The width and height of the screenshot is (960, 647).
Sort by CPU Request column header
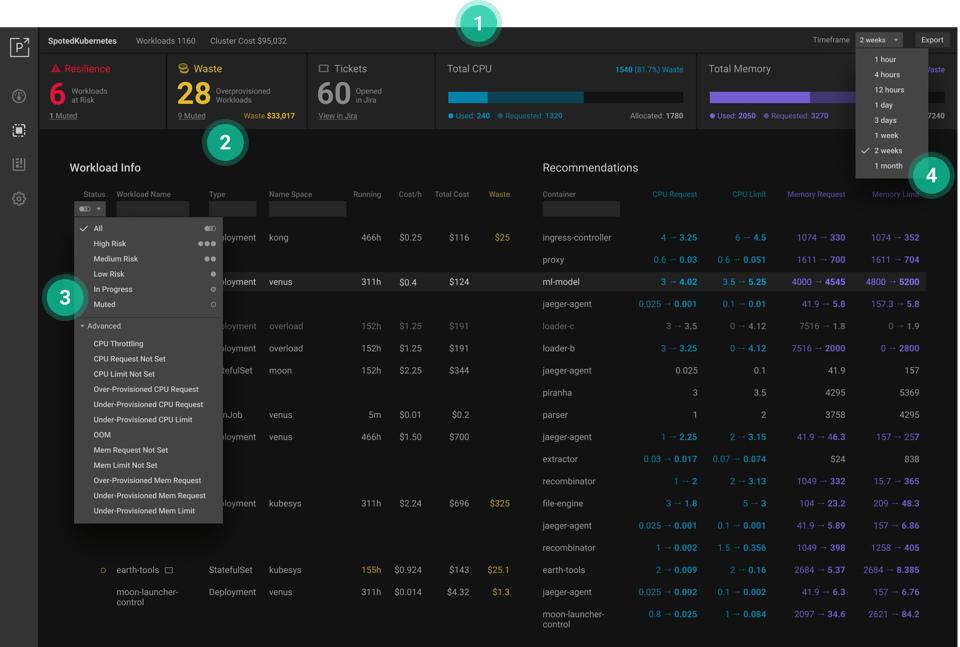coord(674,194)
